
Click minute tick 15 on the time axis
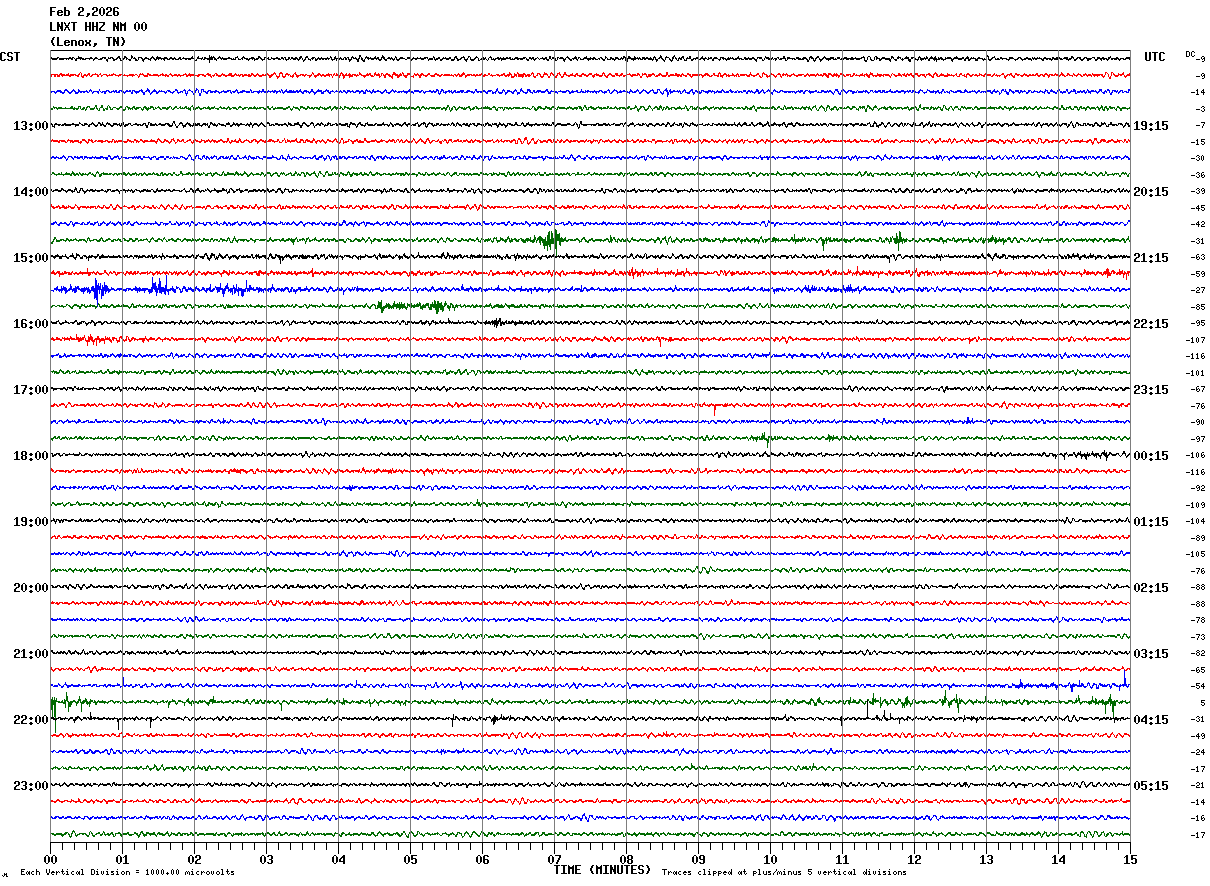click(1129, 859)
